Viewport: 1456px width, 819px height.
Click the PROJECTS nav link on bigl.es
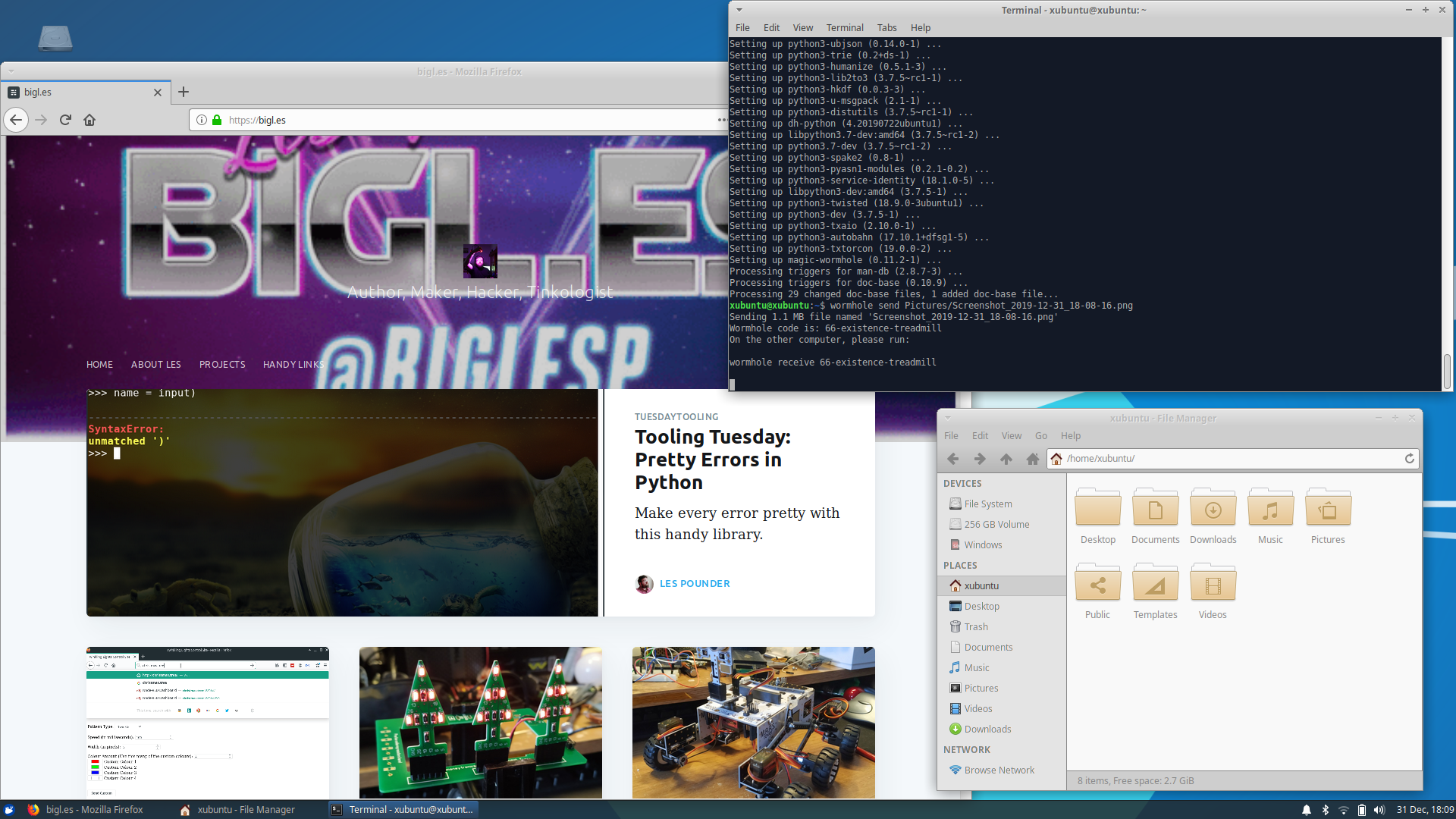pyautogui.click(x=222, y=363)
